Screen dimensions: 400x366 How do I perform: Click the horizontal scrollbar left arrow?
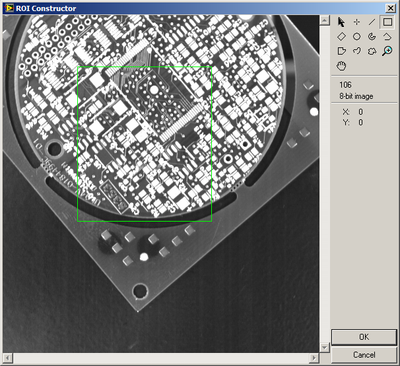(x=8, y=358)
